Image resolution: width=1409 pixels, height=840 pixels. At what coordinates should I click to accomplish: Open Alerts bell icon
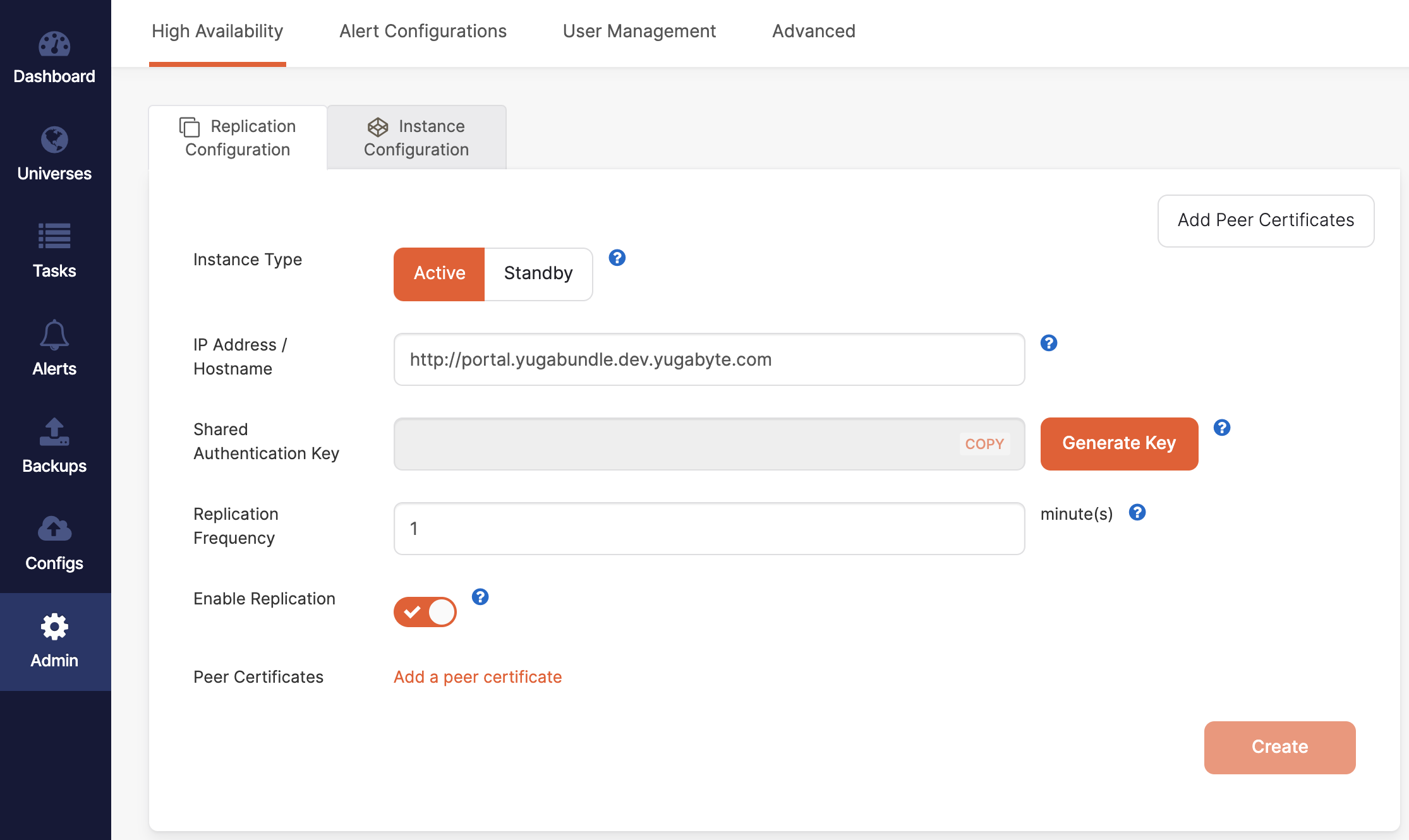click(x=54, y=335)
